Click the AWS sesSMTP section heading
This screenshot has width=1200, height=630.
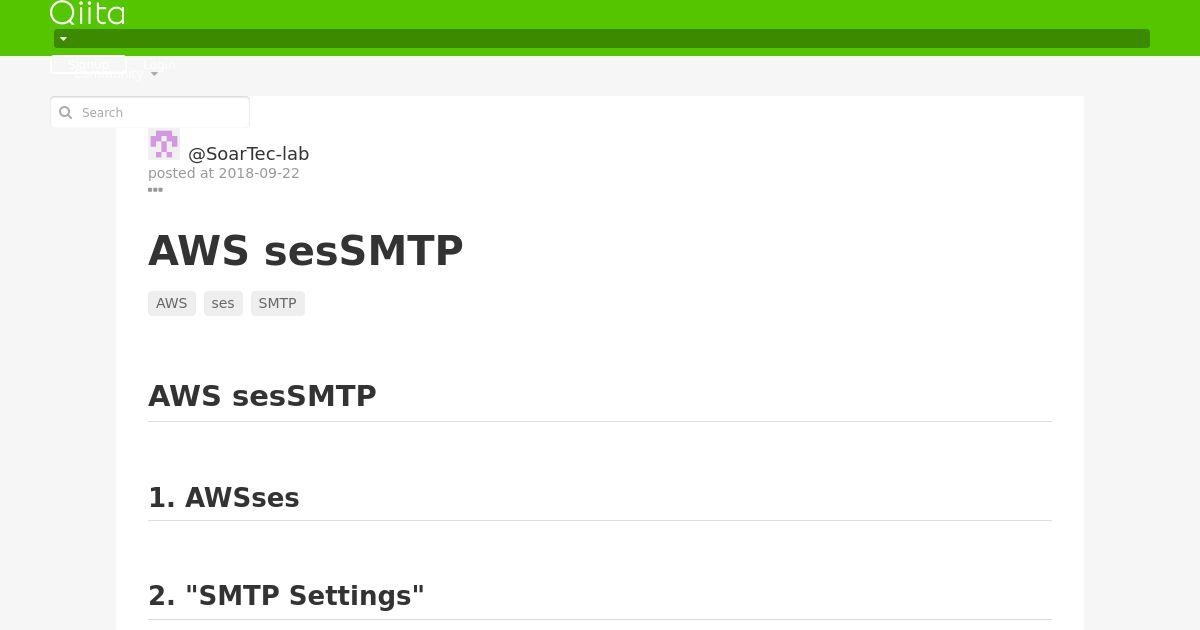coord(262,396)
